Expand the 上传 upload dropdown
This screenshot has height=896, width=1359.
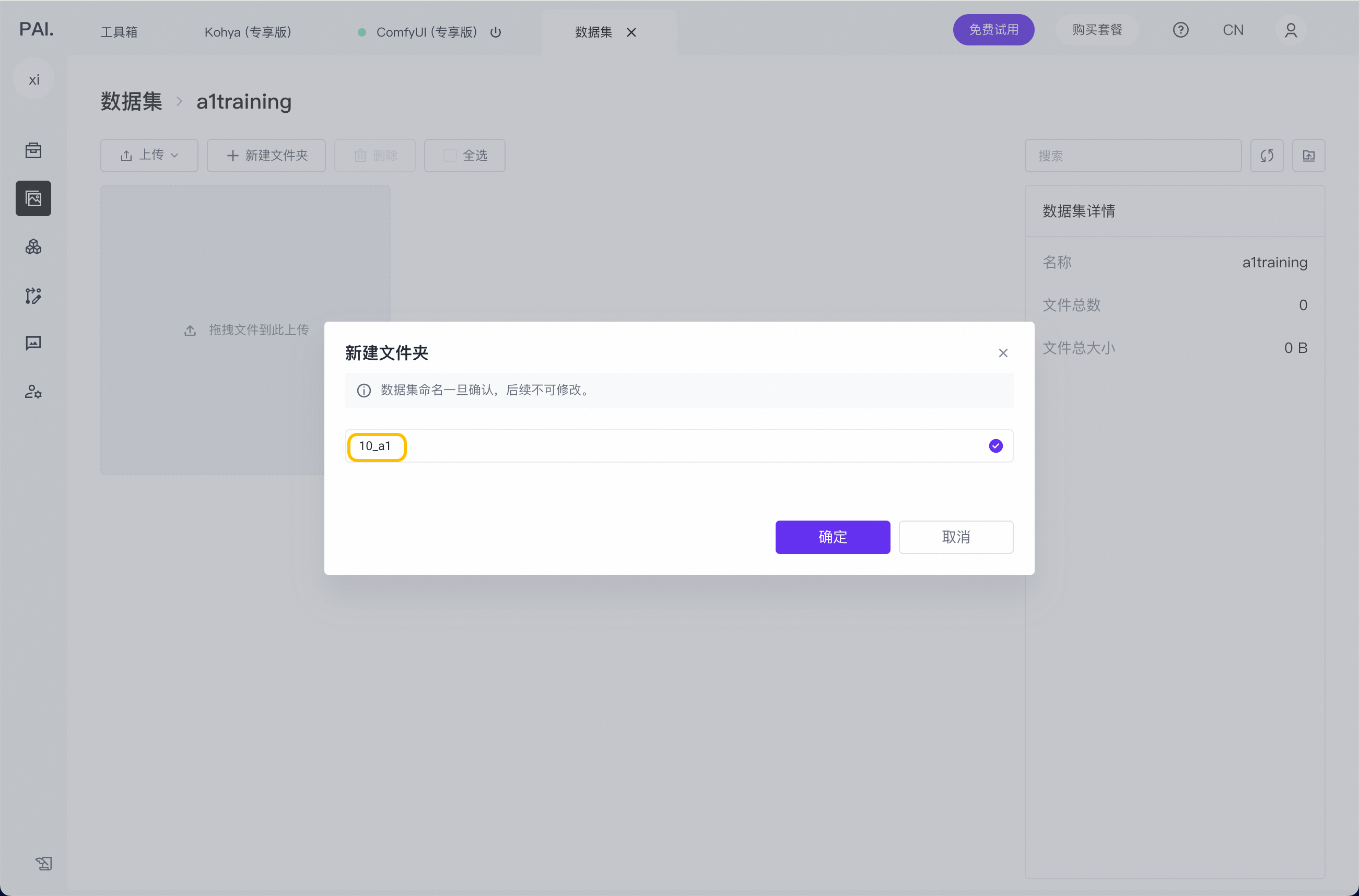[x=149, y=156]
